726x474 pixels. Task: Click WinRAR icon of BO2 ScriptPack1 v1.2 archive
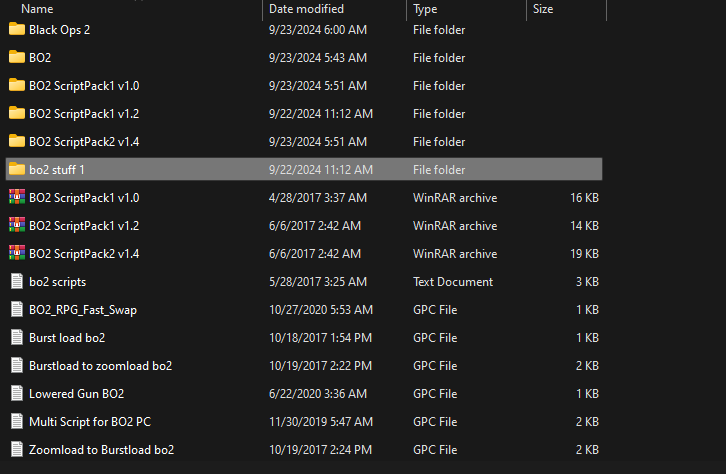point(17,225)
